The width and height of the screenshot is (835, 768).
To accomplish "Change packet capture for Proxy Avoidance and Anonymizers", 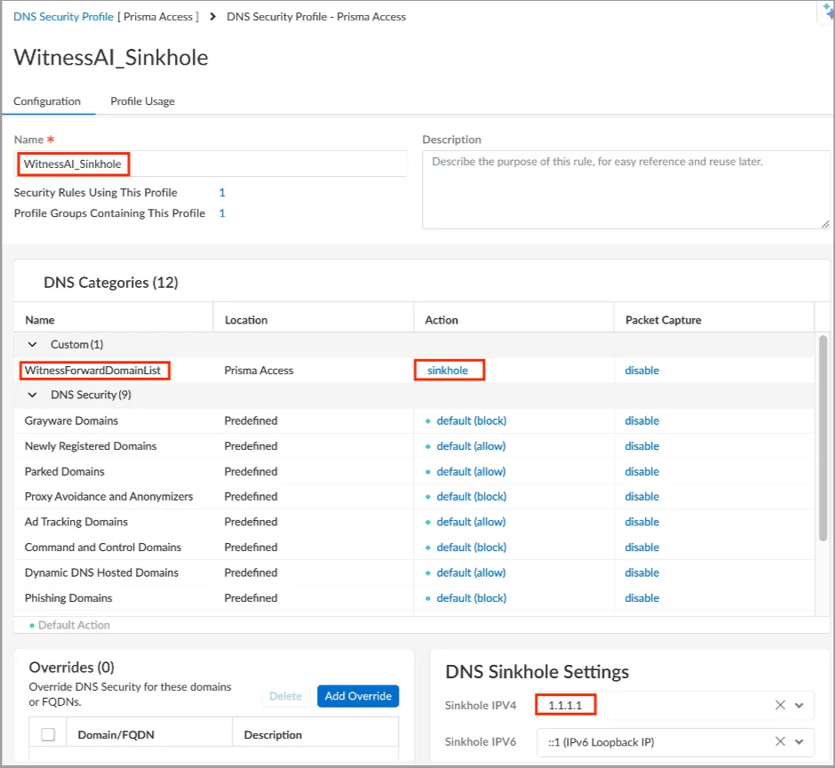I will point(642,496).
